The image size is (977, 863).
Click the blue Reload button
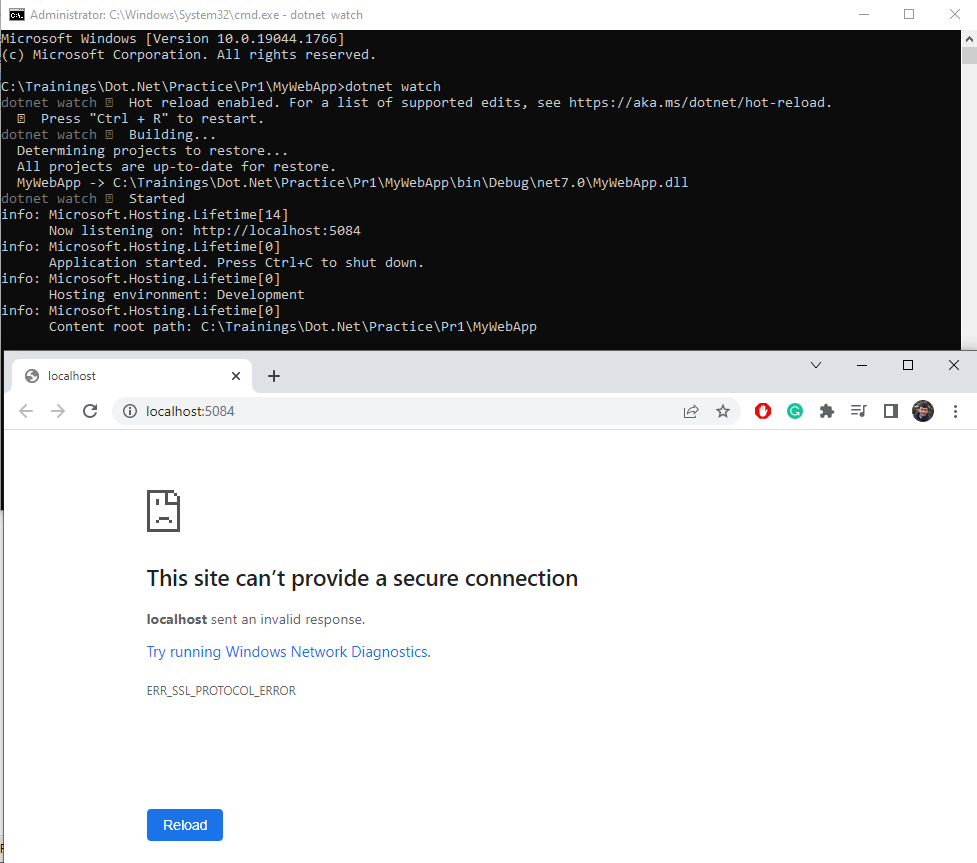coord(184,825)
